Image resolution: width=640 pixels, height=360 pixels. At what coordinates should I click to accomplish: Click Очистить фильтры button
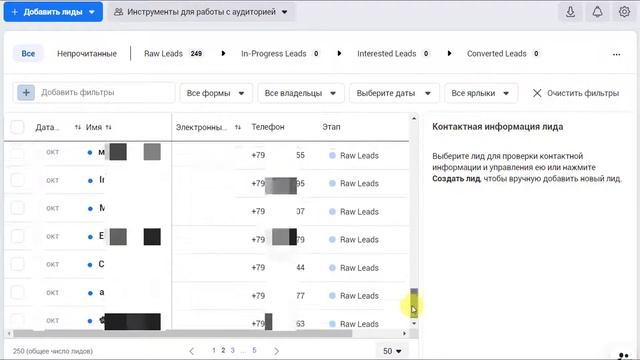(576, 93)
